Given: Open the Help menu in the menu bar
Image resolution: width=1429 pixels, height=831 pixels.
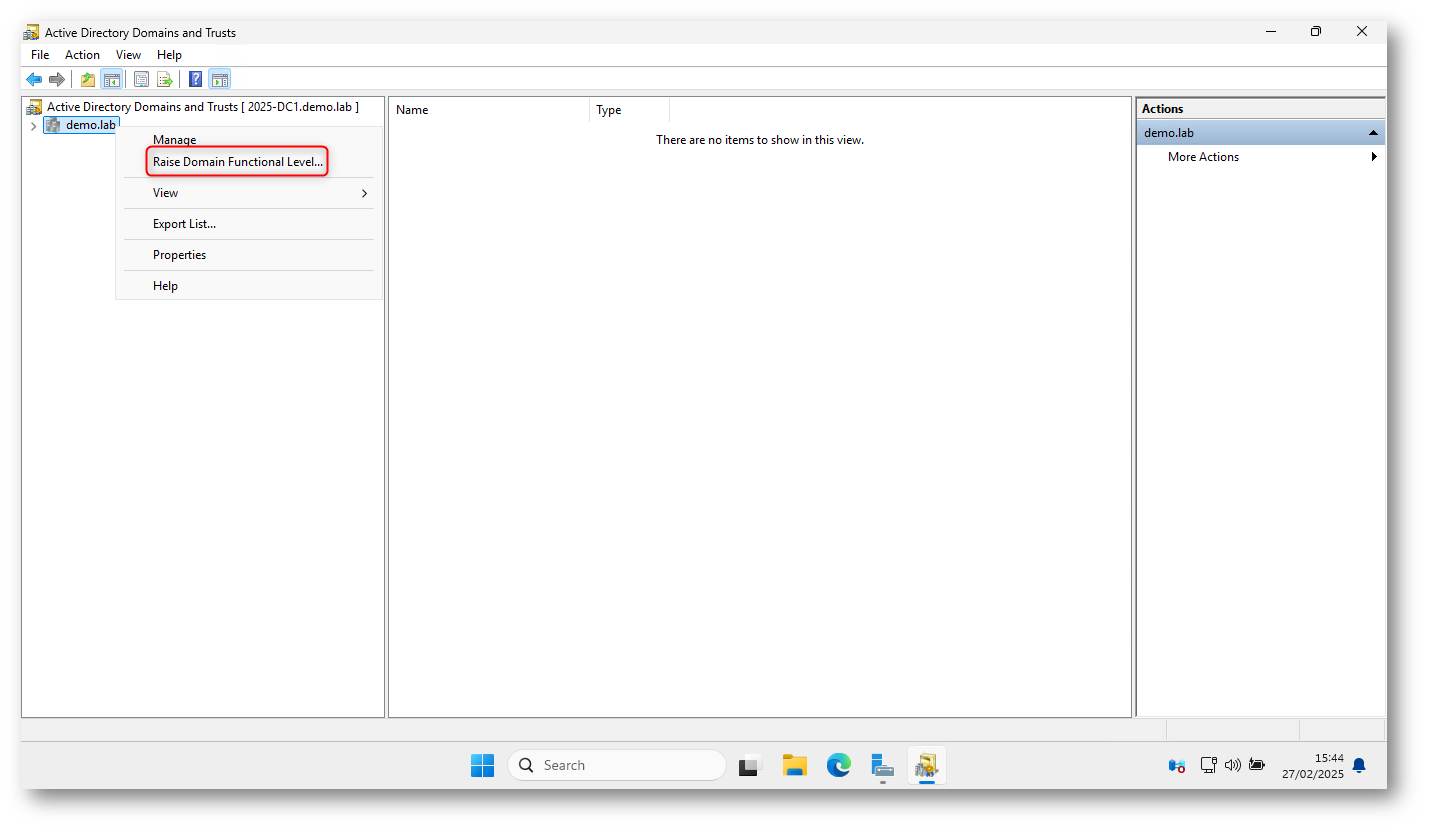Looking at the screenshot, I should click(169, 55).
